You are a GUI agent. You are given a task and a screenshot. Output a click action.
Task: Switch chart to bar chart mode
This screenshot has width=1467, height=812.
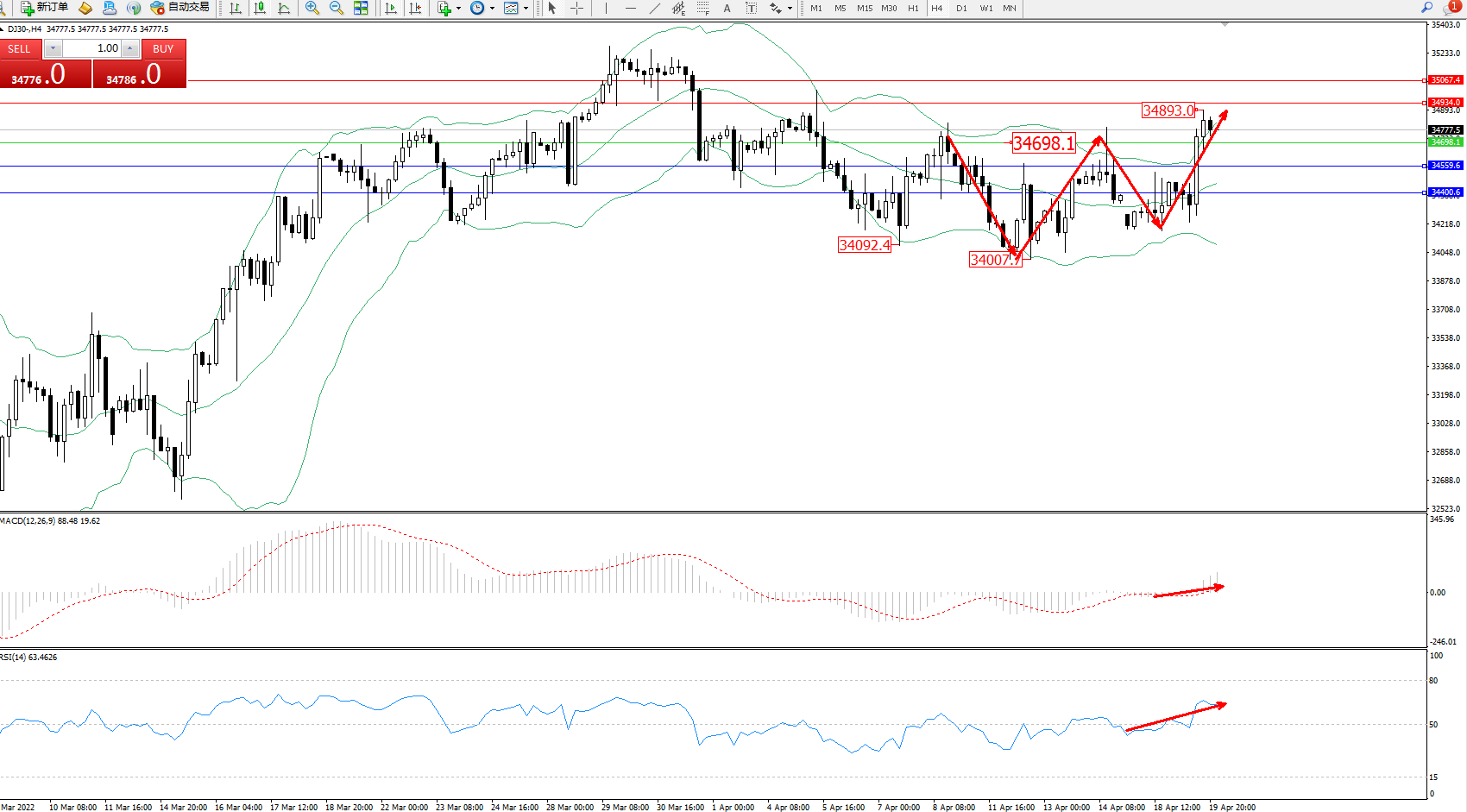[x=235, y=8]
